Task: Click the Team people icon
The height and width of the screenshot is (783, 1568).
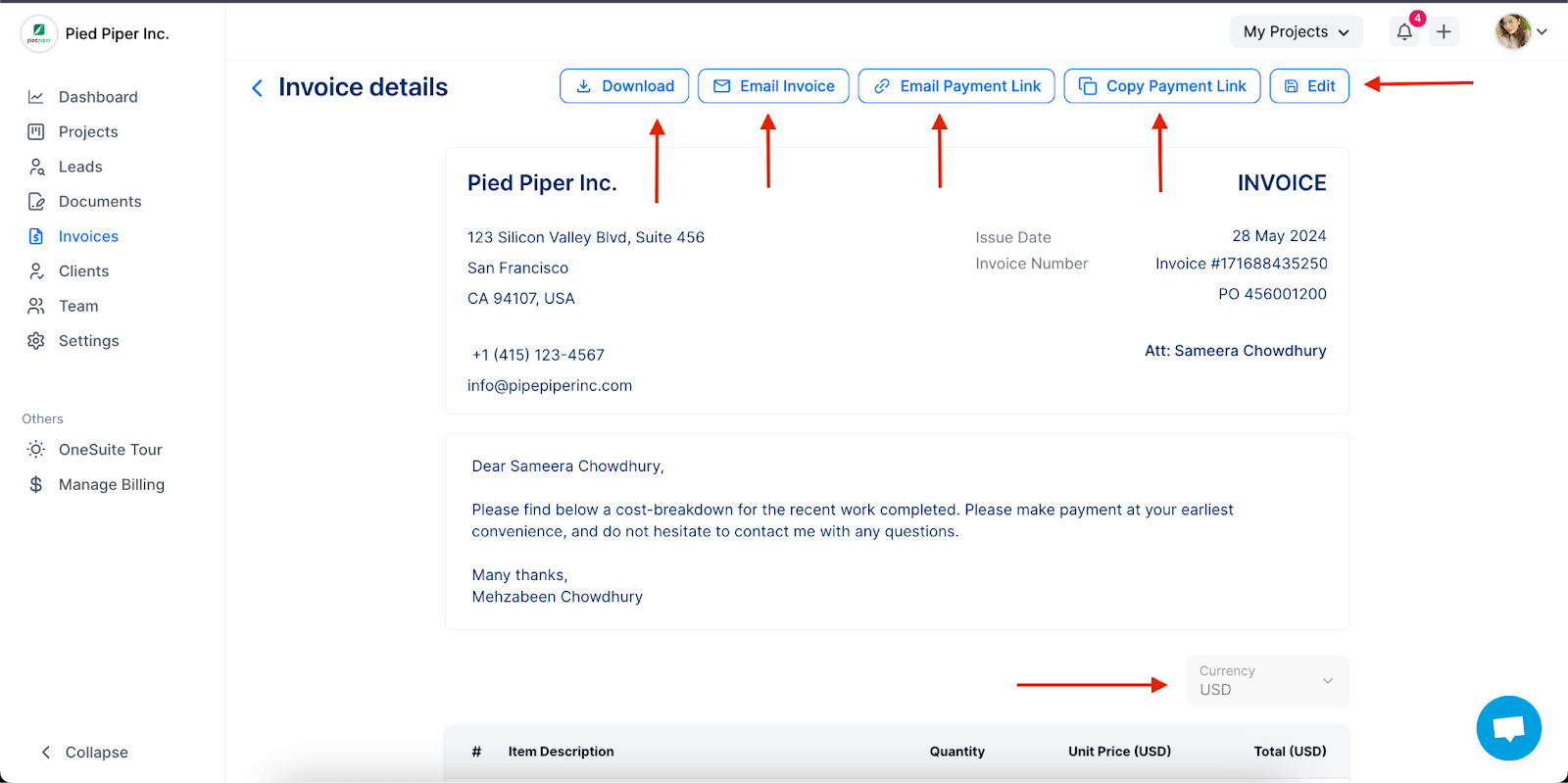Action: click(x=36, y=306)
